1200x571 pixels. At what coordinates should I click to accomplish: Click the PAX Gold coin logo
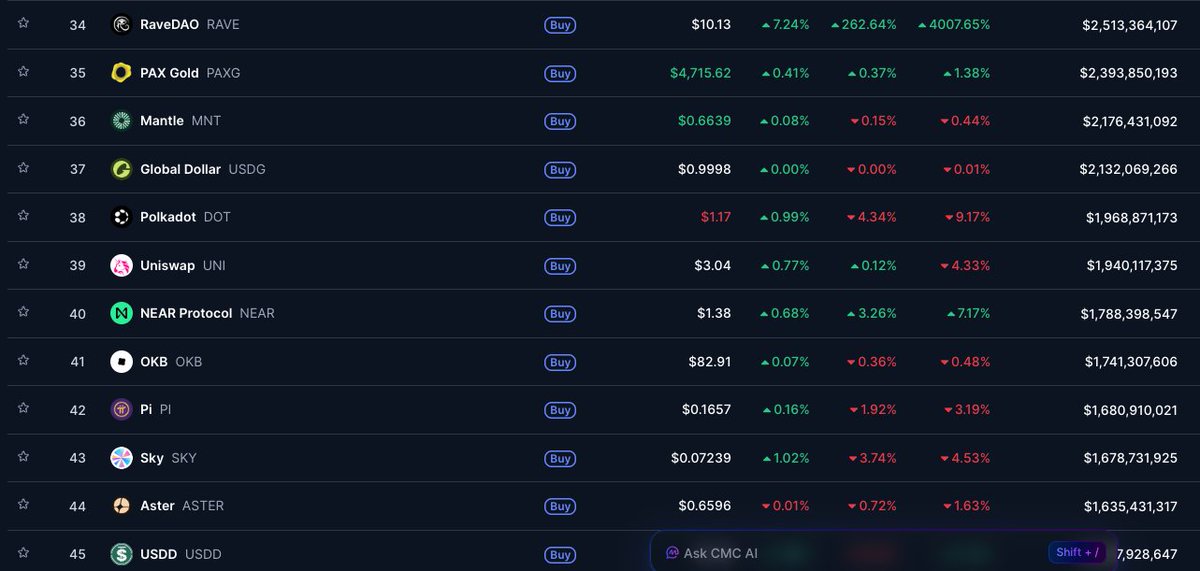pos(121,72)
